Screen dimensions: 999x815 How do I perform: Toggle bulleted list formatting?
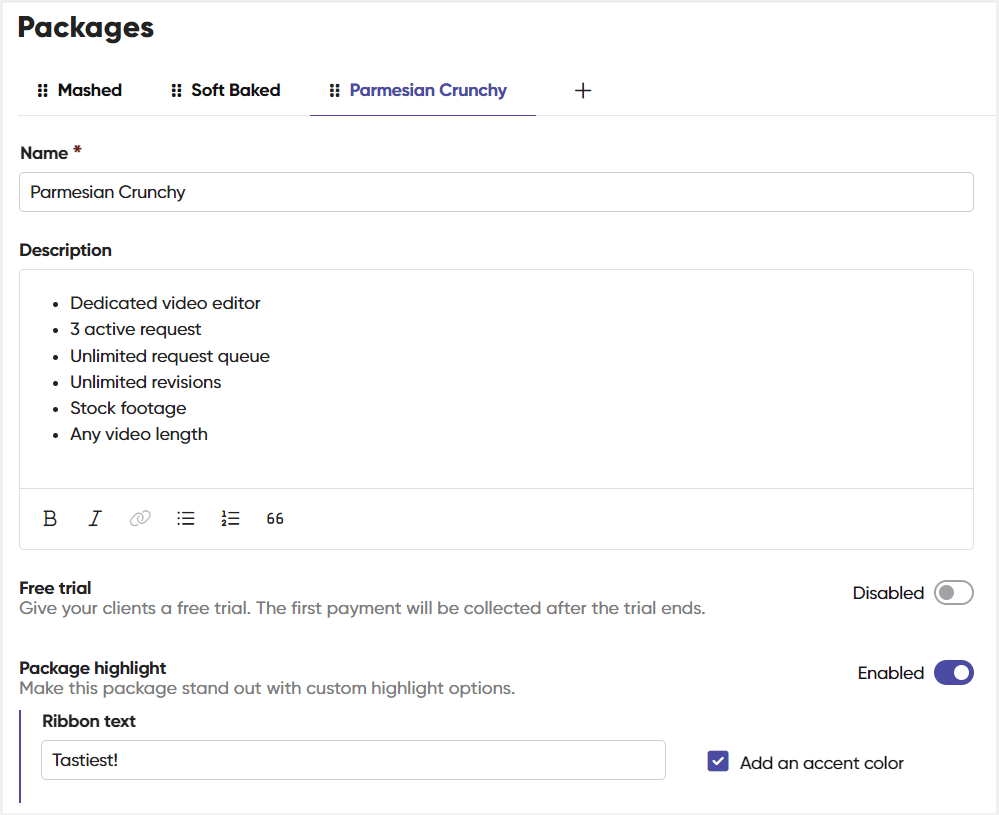click(x=185, y=519)
